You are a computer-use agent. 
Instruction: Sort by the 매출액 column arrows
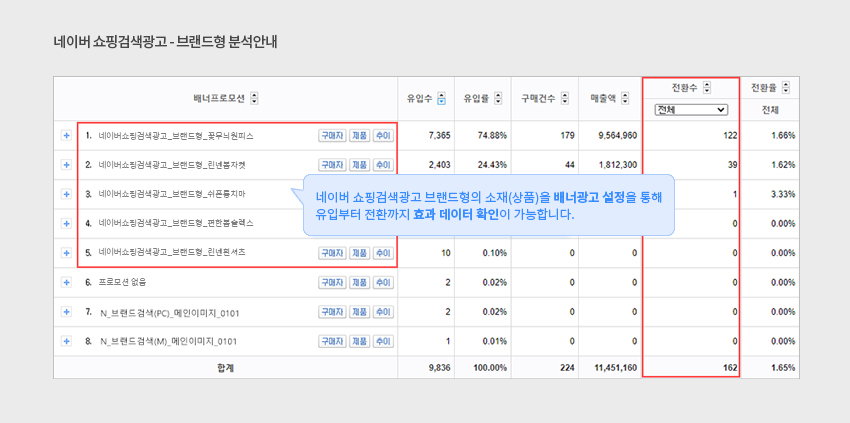click(x=625, y=99)
